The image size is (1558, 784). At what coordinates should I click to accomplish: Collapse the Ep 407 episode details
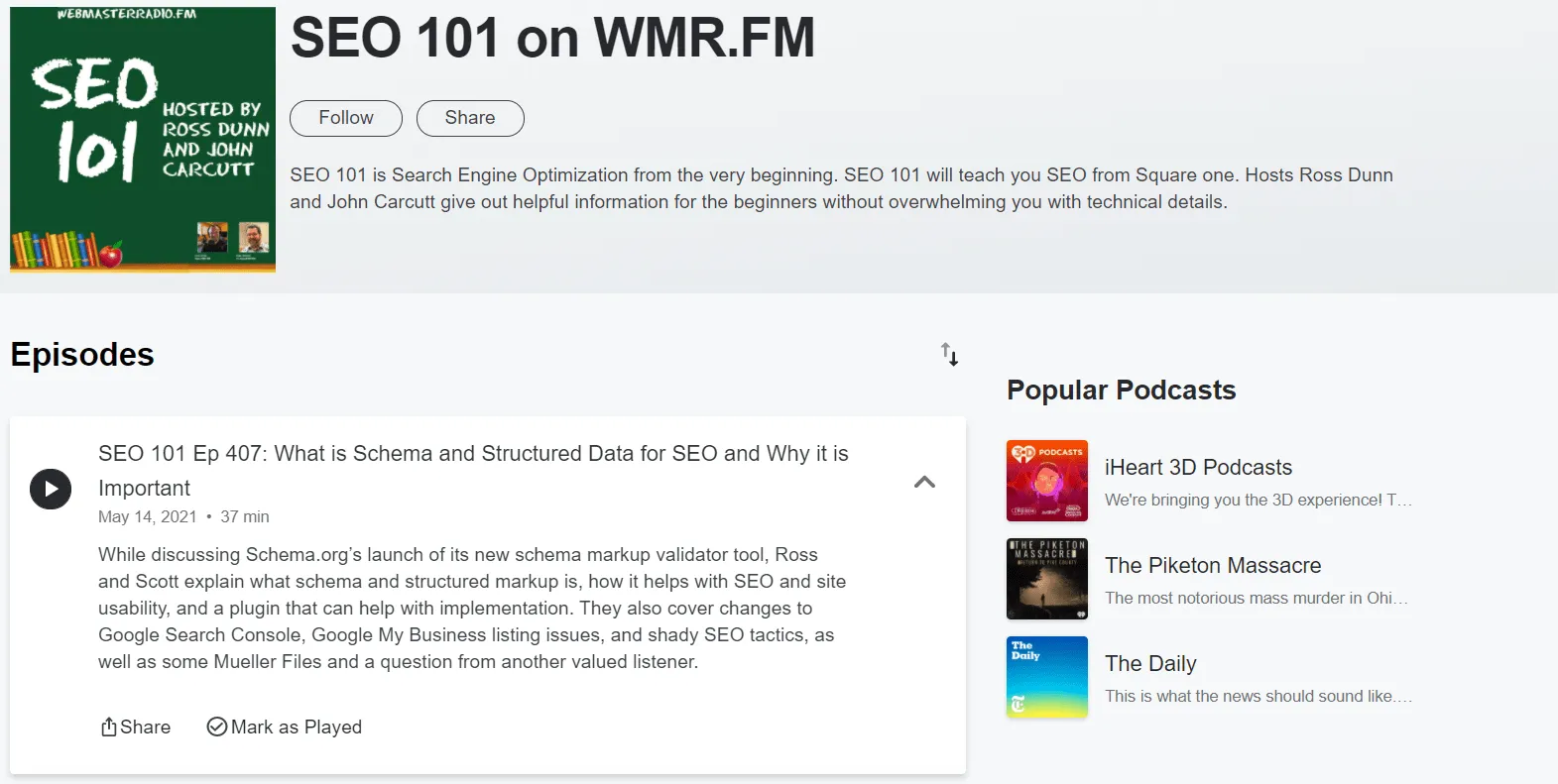[x=924, y=483]
